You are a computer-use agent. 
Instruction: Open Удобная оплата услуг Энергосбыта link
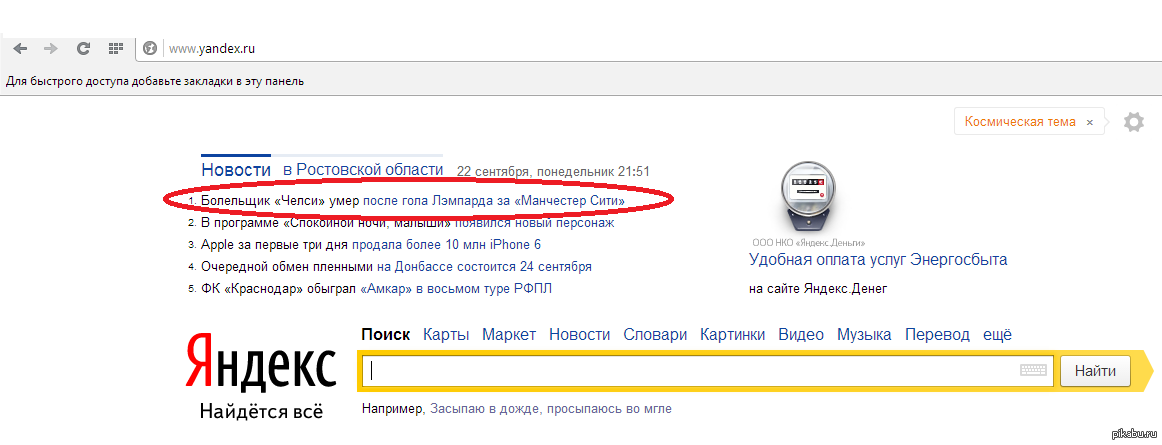tap(878, 260)
